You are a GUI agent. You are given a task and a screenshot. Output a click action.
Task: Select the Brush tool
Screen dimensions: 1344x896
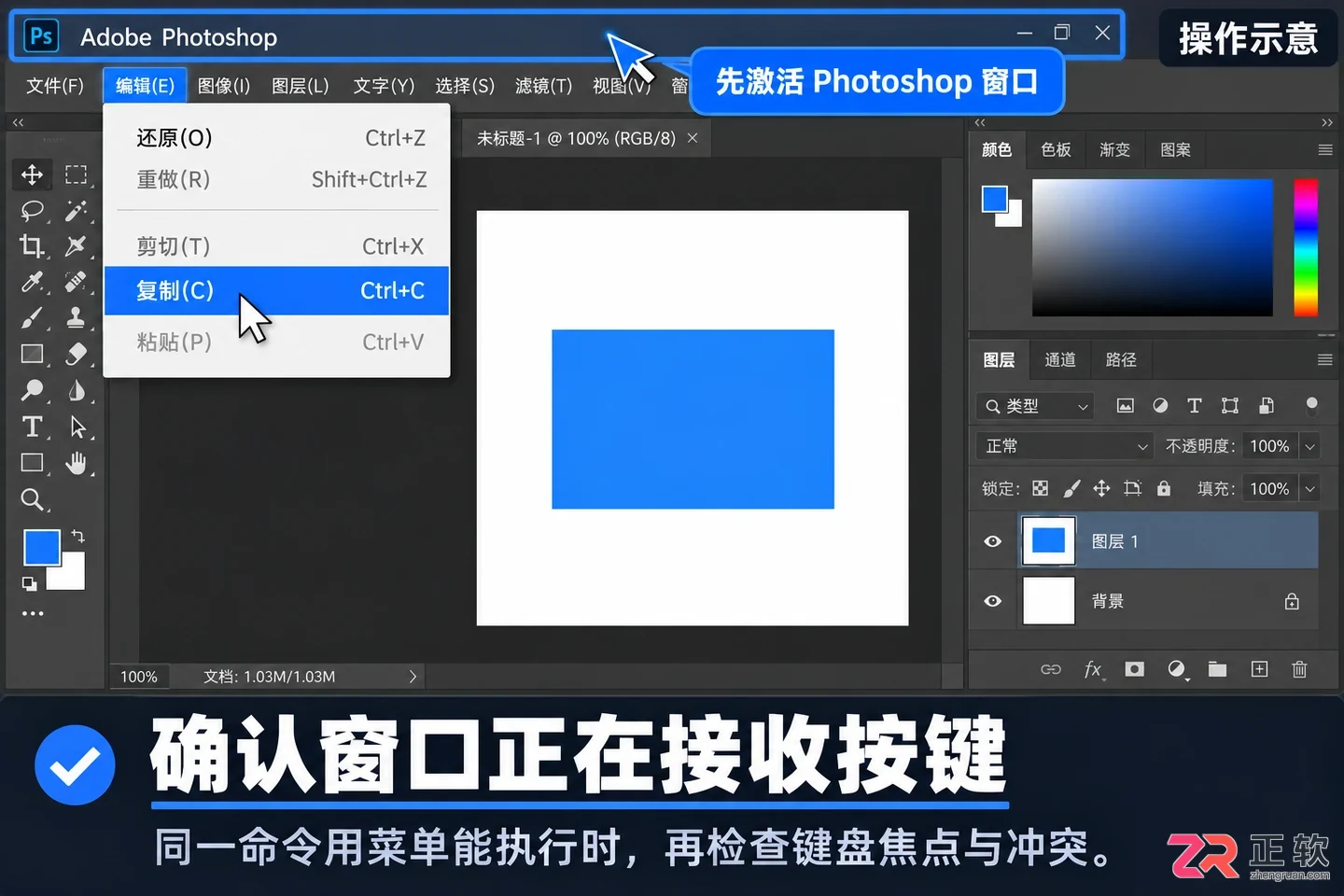point(32,317)
